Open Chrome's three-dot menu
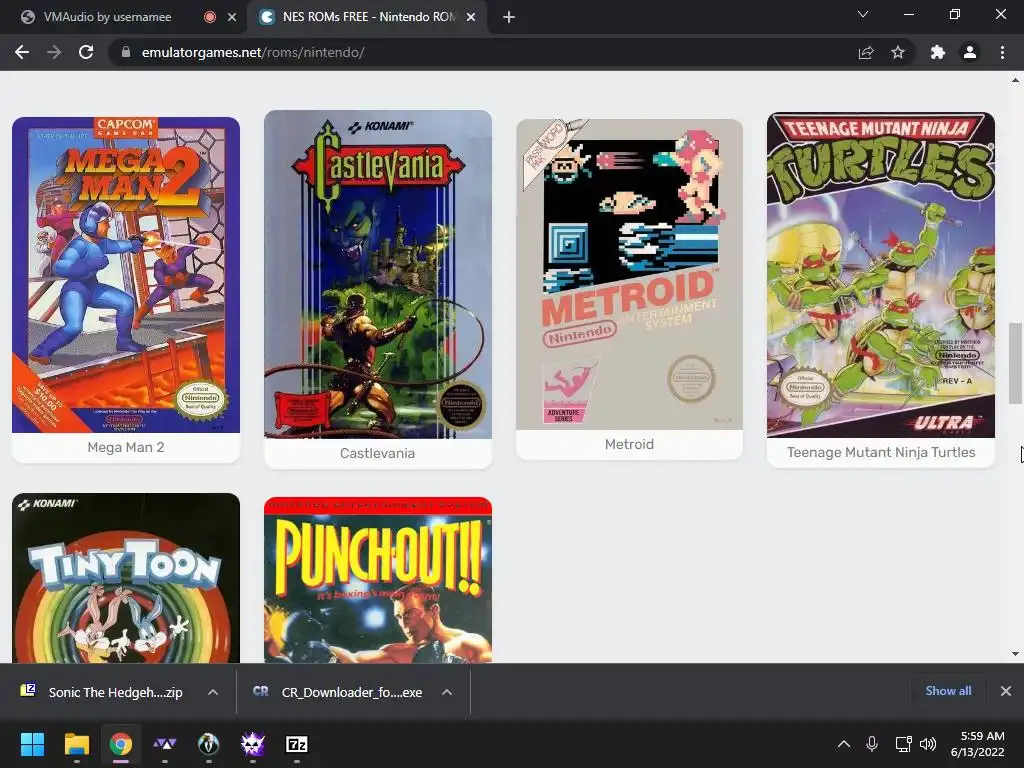This screenshot has width=1024, height=768. [1002, 52]
